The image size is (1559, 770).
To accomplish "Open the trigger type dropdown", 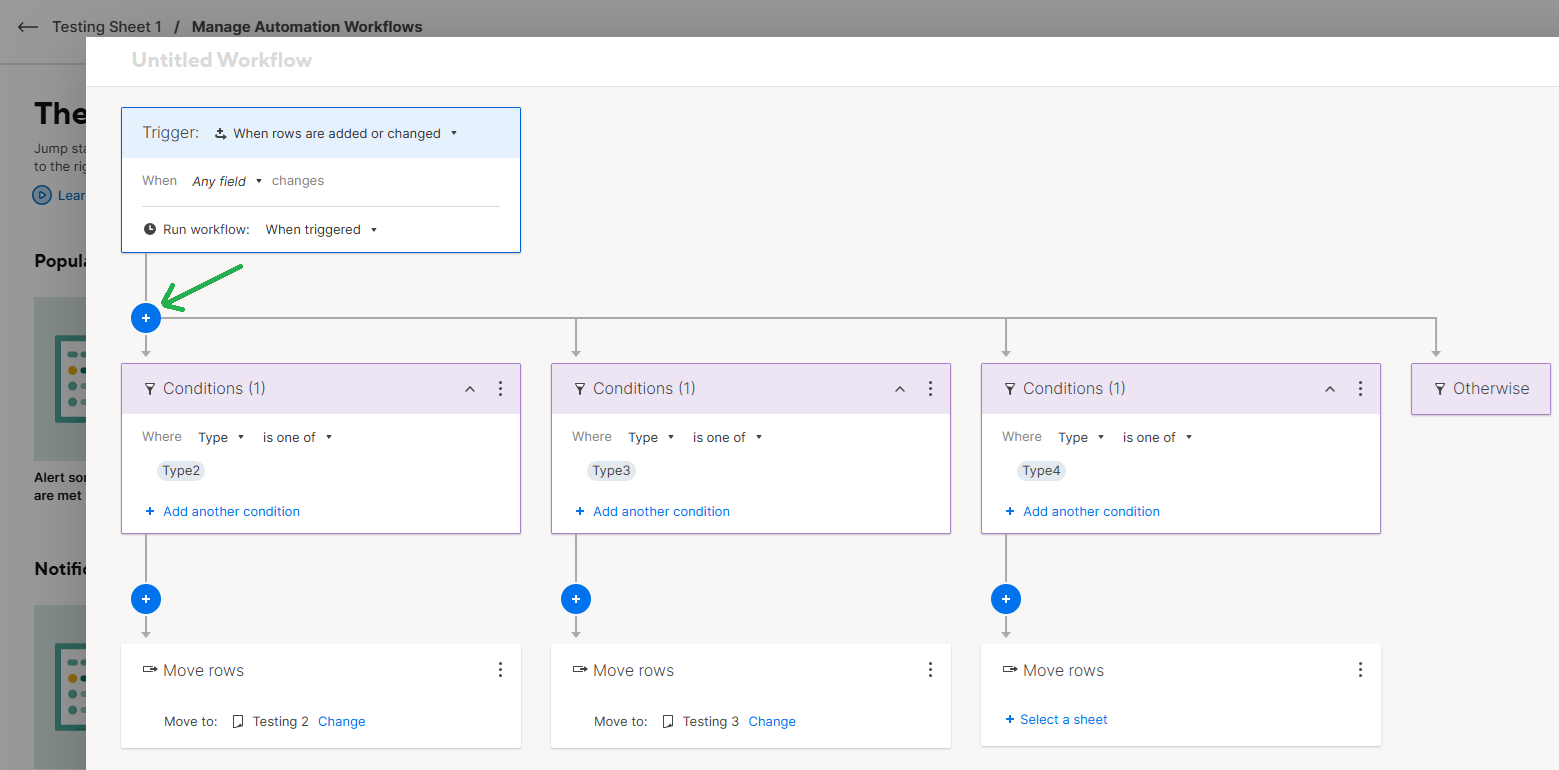I will 337,133.
